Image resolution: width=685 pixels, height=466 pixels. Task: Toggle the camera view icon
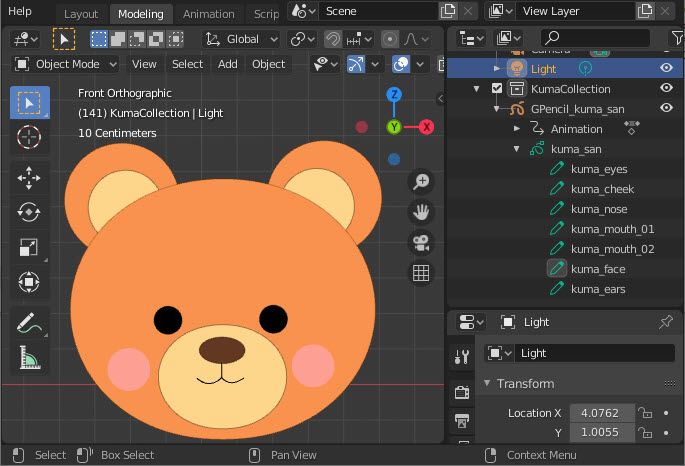[421, 243]
